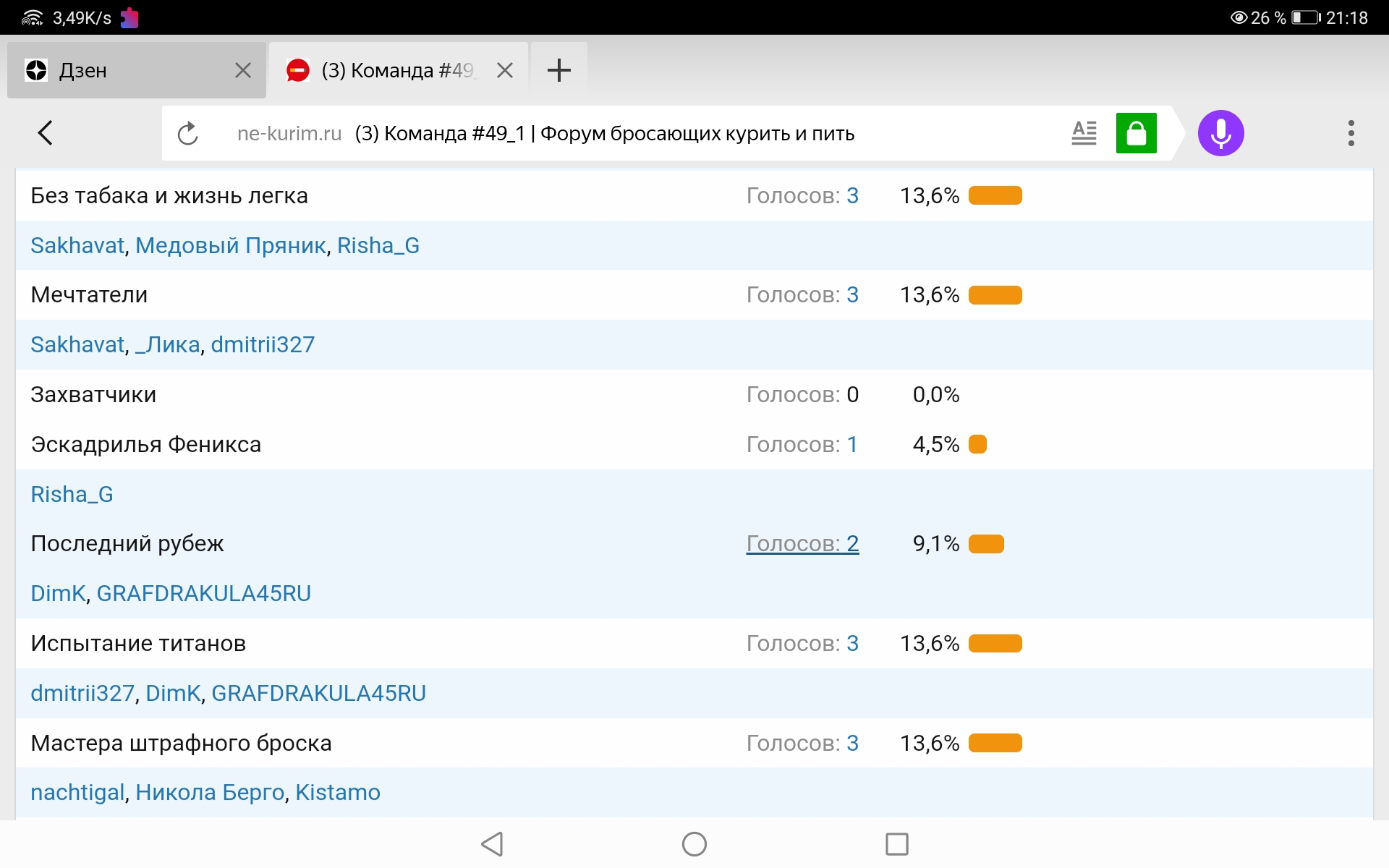Start voice search with the microphone
The image size is (1389, 868).
pos(1220,133)
